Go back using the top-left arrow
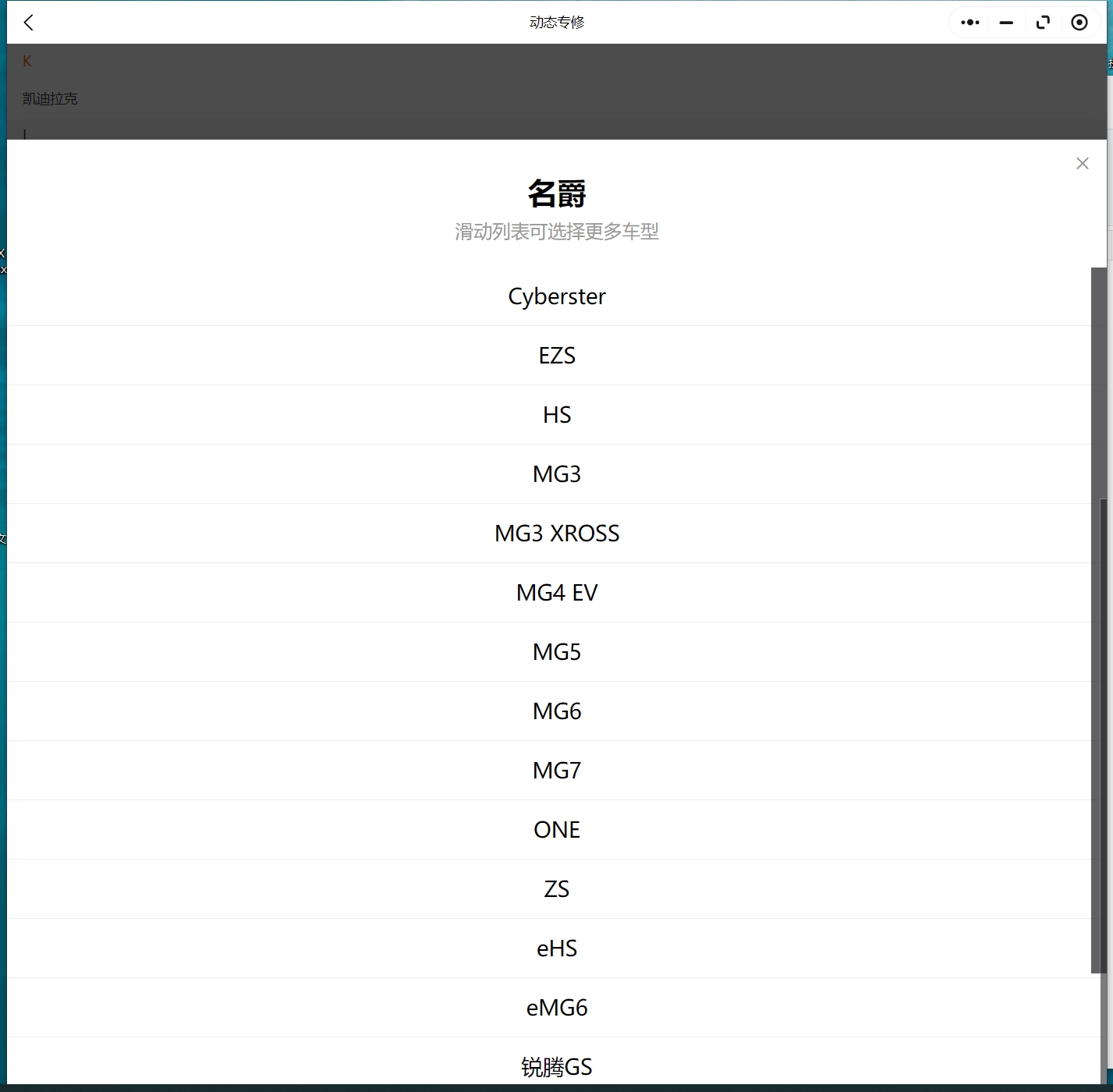Image resolution: width=1113 pixels, height=1092 pixels. point(29,23)
